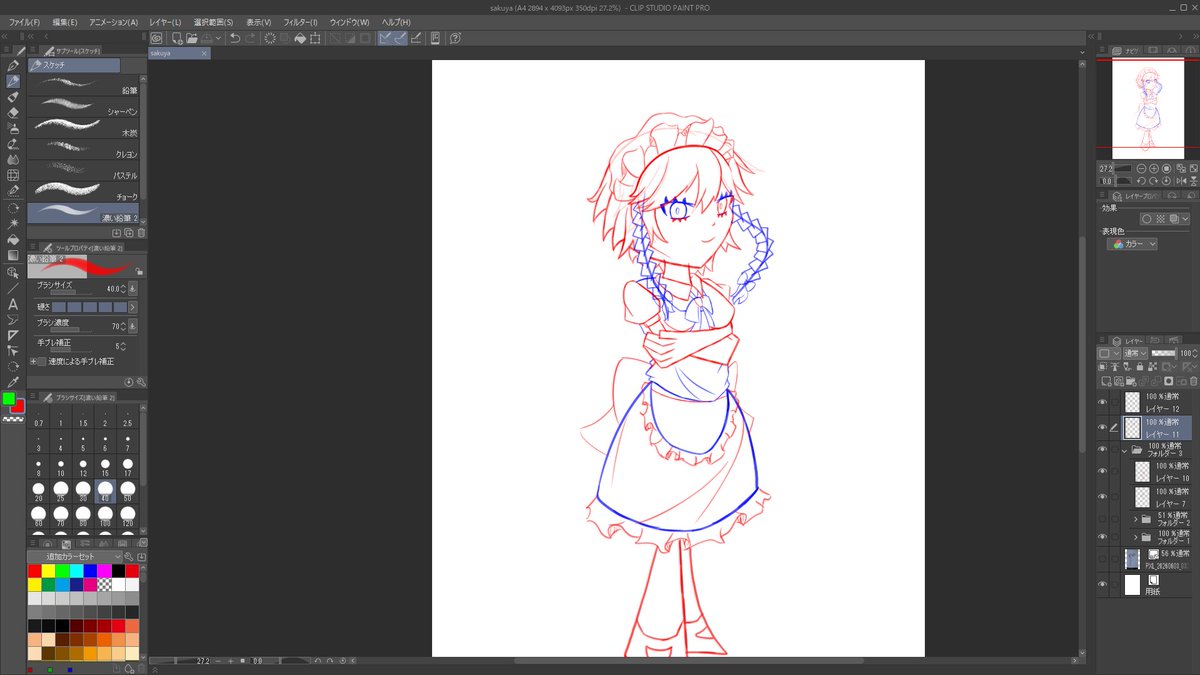Screen dimensions: 1200x675
Task: Select the Eraser tool
Action: (13, 113)
